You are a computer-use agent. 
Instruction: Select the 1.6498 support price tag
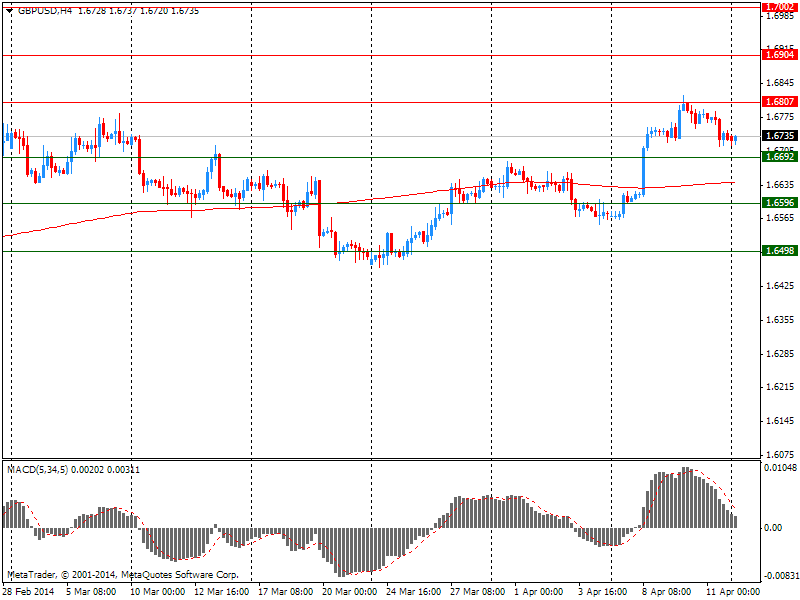pyautogui.click(x=779, y=251)
